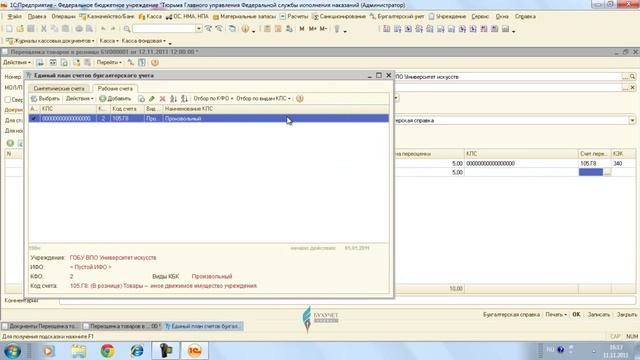Switch to Синтетические счета tab
640x360 pixels.
[59, 89]
